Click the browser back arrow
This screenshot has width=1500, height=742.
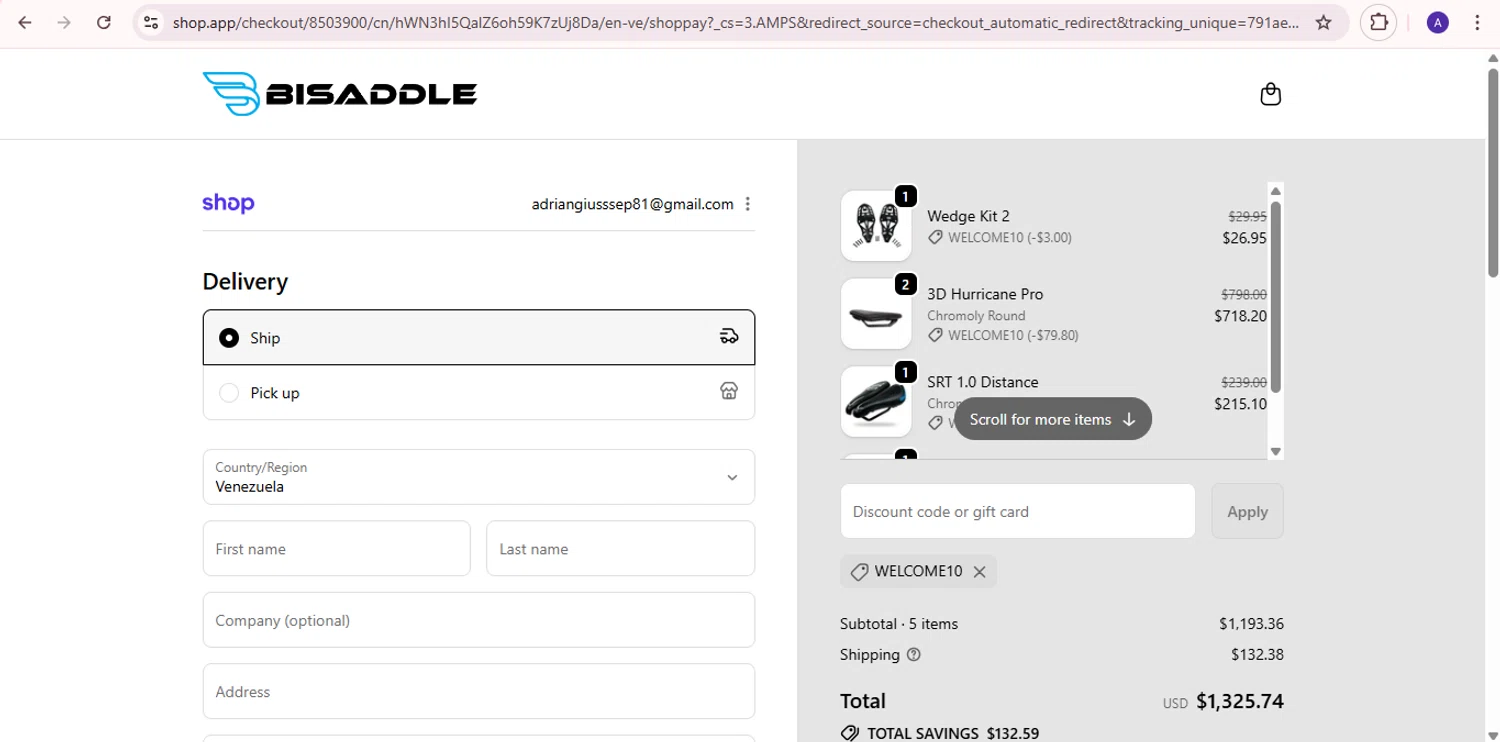[25, 22]
